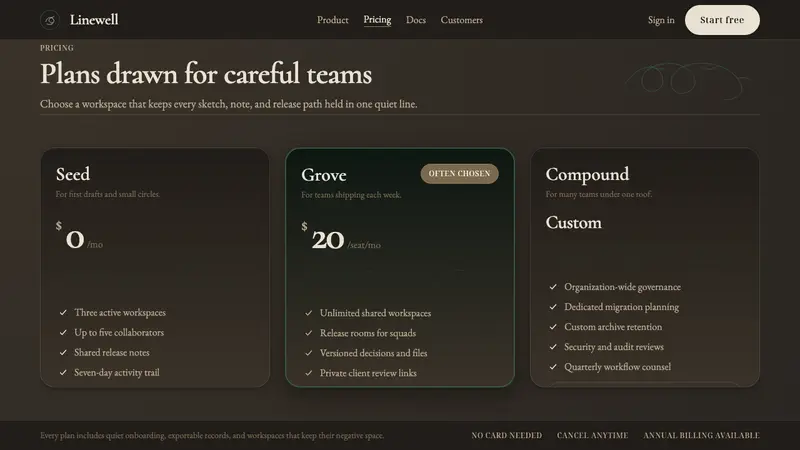800x450 pixels.
Task: Click the checkmark beside Unlimited shared workspaces
Action: (x=309, y=313)
